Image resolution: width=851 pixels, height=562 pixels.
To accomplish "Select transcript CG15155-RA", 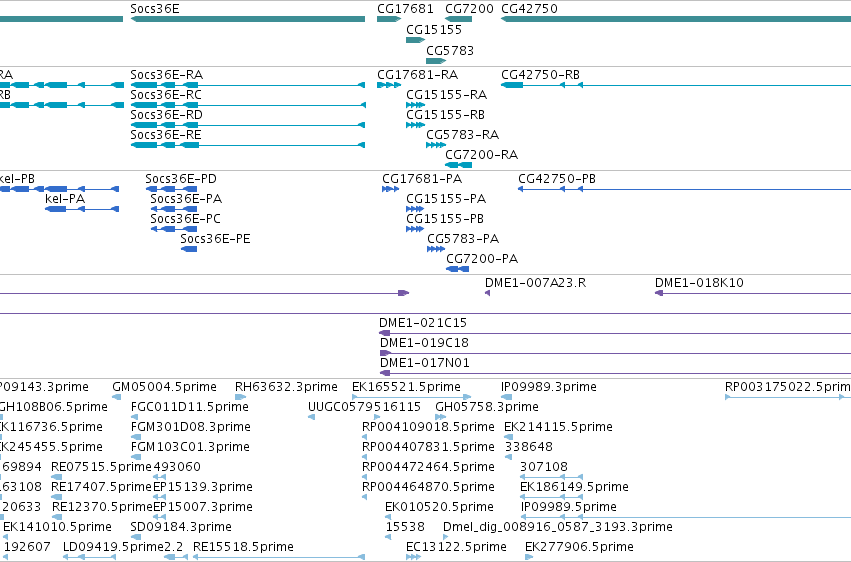I will 447,94.
